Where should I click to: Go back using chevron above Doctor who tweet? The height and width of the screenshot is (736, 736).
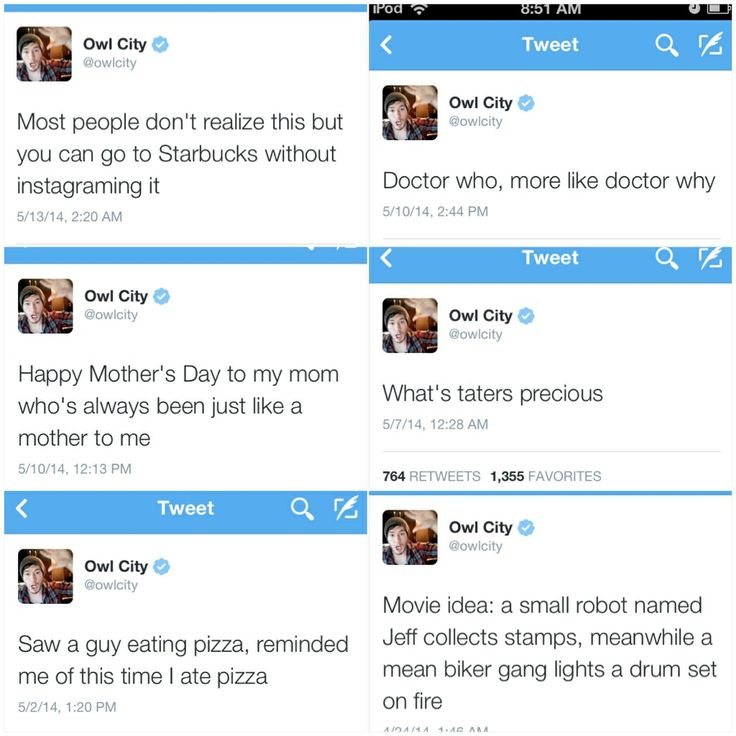tap(387, 44)
